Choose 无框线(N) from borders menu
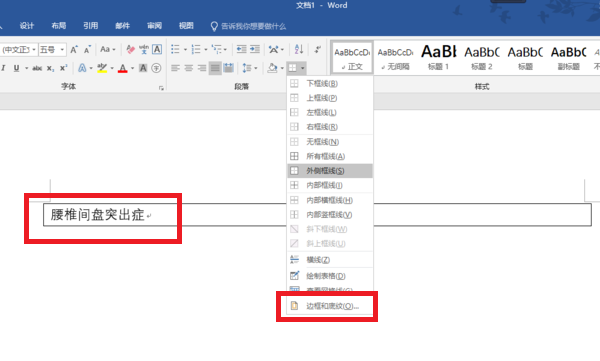600x361 pixels. click(x=330, y=142)
